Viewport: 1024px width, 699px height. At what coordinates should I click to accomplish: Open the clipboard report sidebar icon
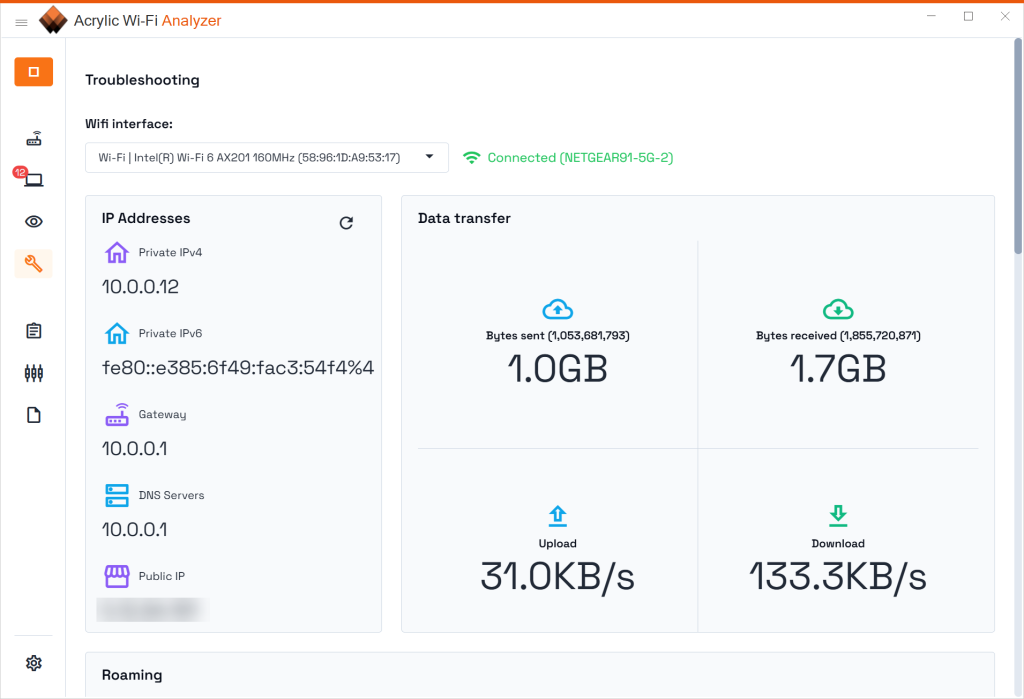(34, 331)
